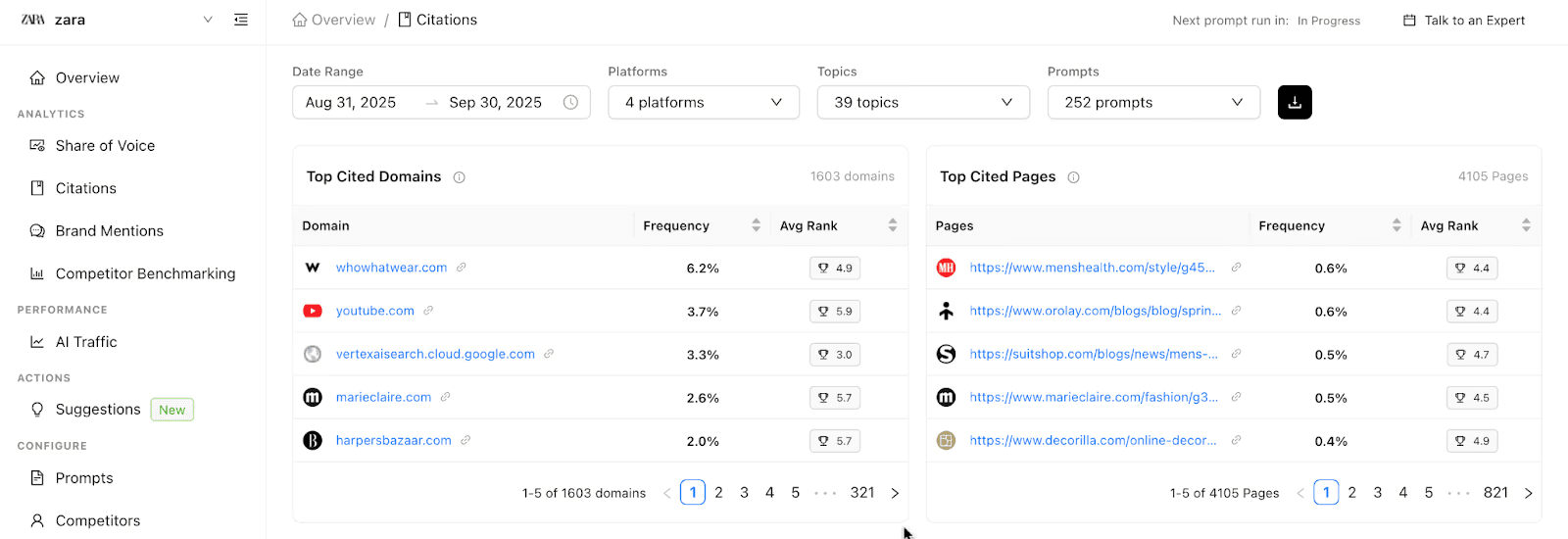Click the Men's Health favicon in pages table
1568x539 pixels.
tap(946, 268)
